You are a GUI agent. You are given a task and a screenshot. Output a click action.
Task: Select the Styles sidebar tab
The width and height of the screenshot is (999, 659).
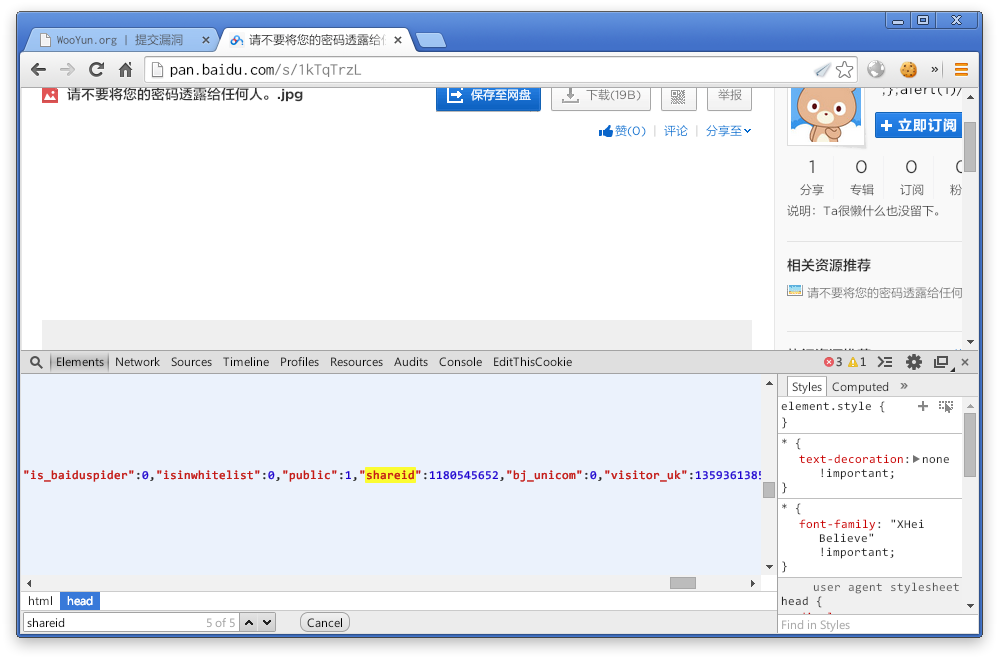(807, 387)
